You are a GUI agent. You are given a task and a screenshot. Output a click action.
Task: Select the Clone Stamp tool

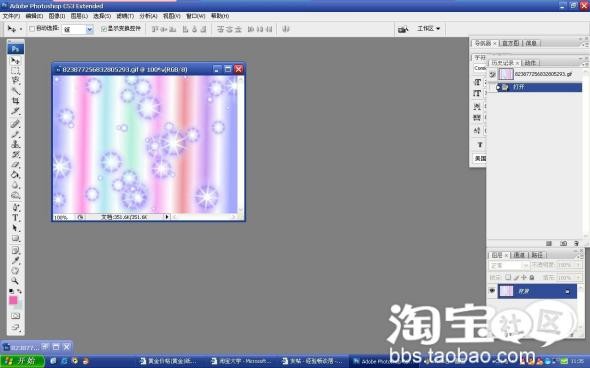(x=15, y=144)
